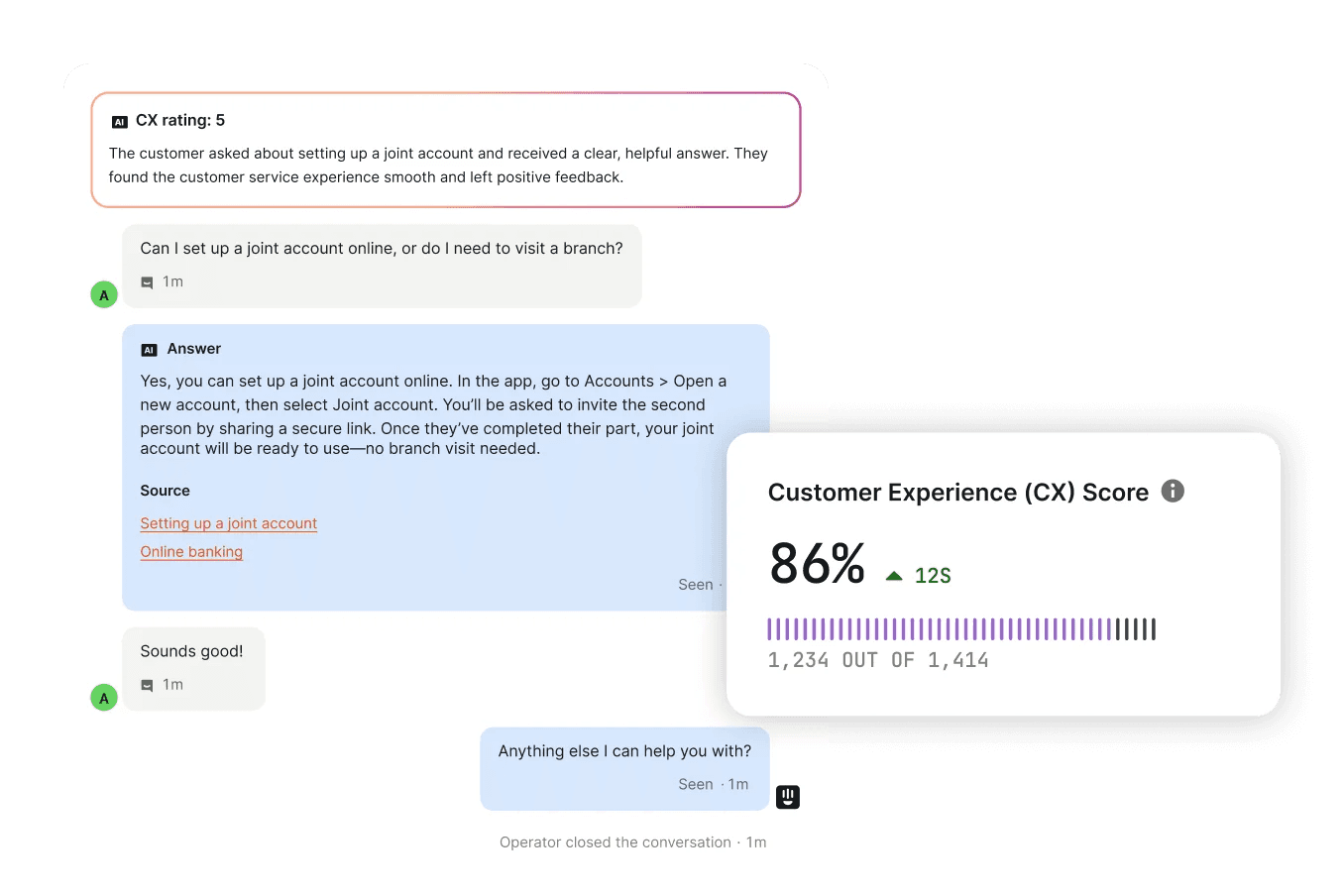Viewport: 1344px width, 896px height.
Task: Click the 1,234 out of 1,414 count
Action: (x=878, y=661)
